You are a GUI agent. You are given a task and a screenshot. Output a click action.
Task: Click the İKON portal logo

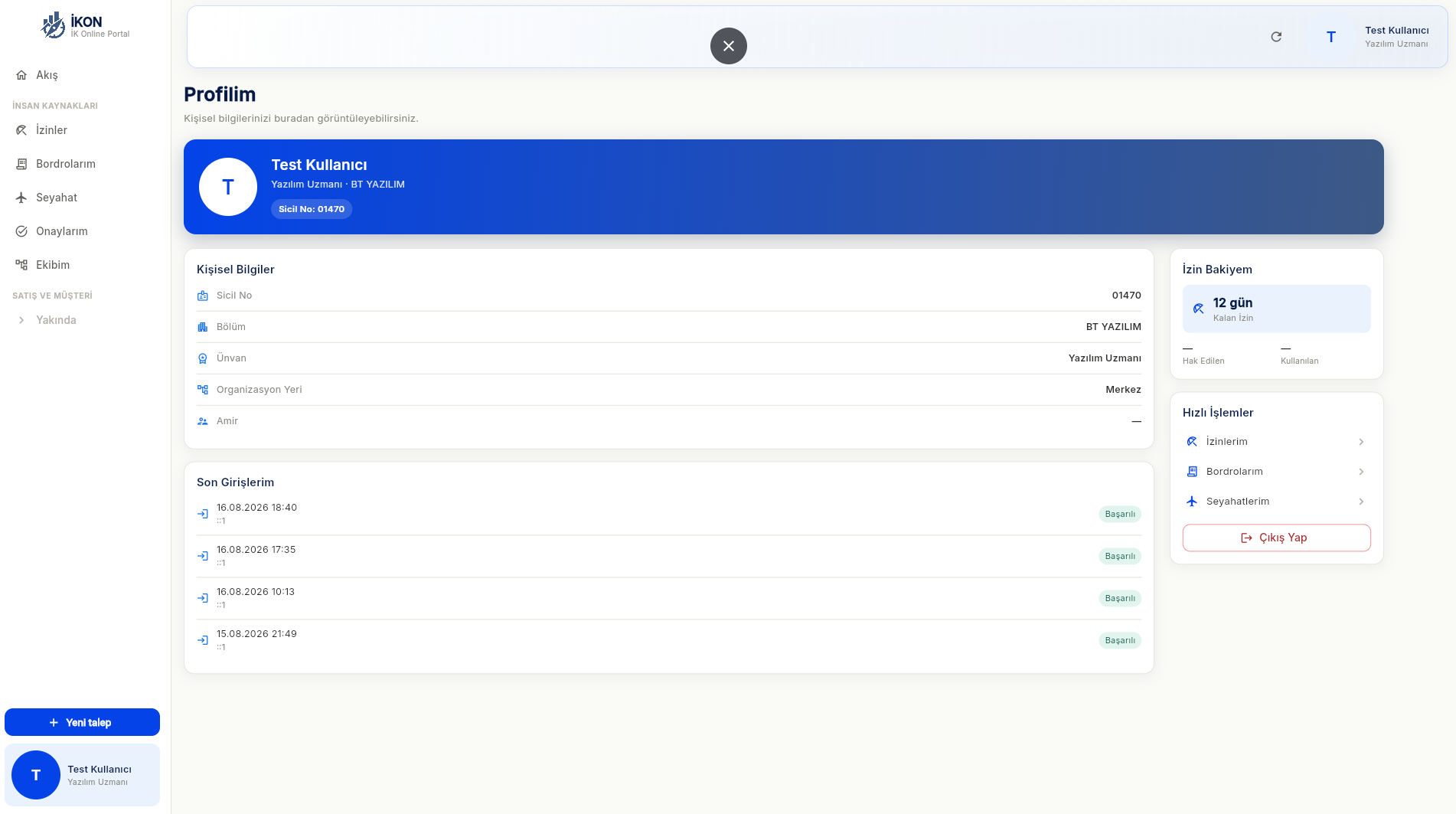[x=85, y=25]
